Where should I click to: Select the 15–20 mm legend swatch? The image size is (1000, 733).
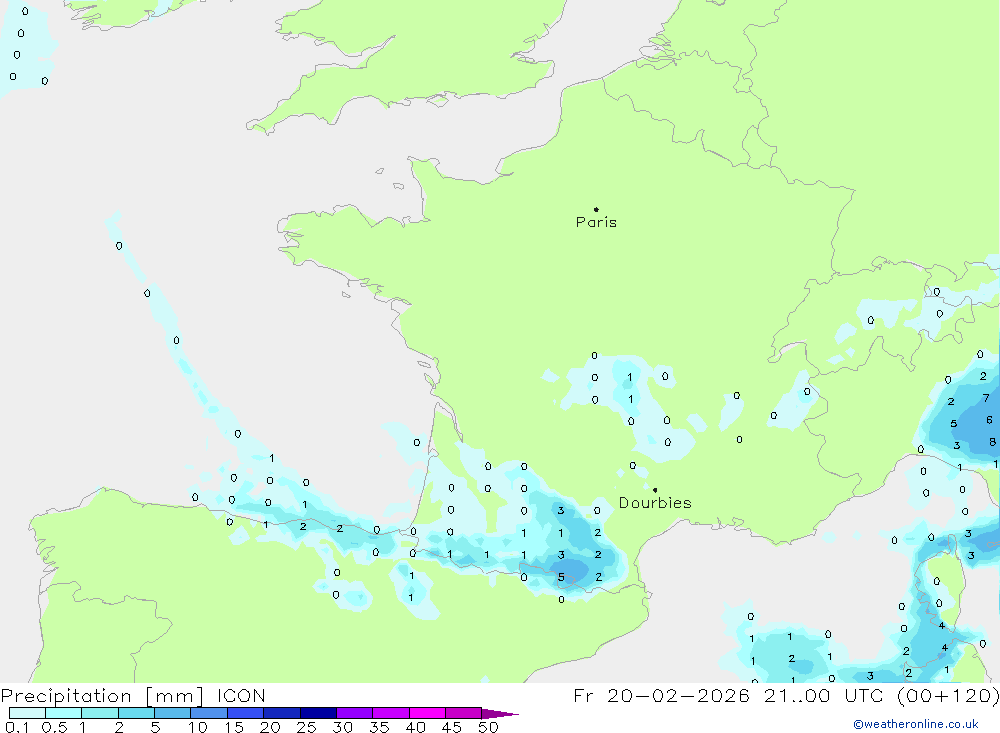(x=245, y=713)
